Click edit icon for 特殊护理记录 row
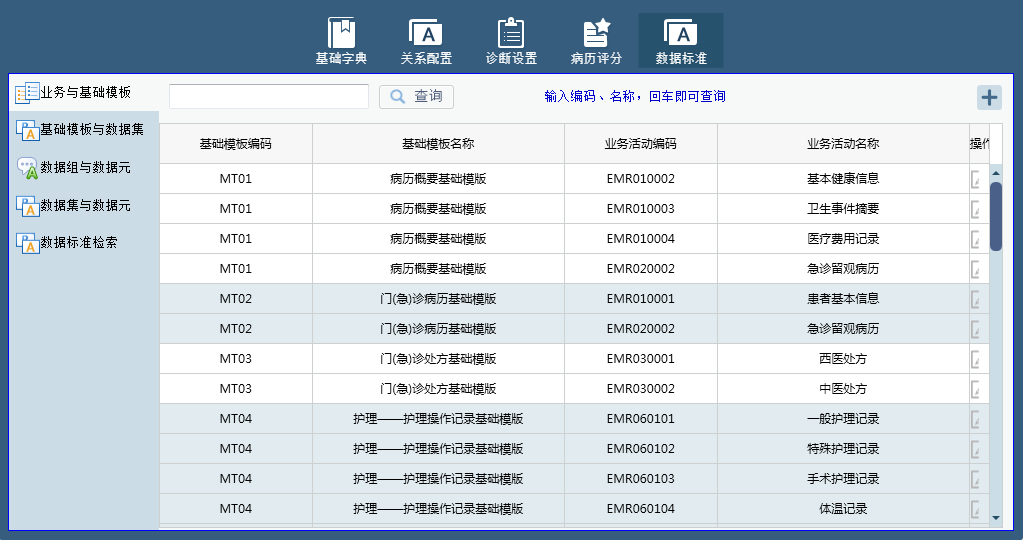 click(x=976, y=449)
